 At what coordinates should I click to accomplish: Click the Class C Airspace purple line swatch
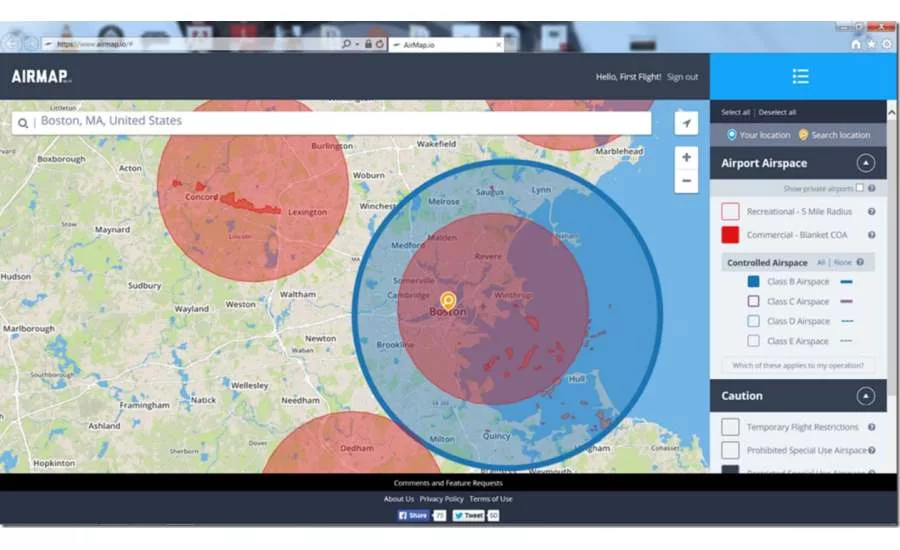click(847, 301)
